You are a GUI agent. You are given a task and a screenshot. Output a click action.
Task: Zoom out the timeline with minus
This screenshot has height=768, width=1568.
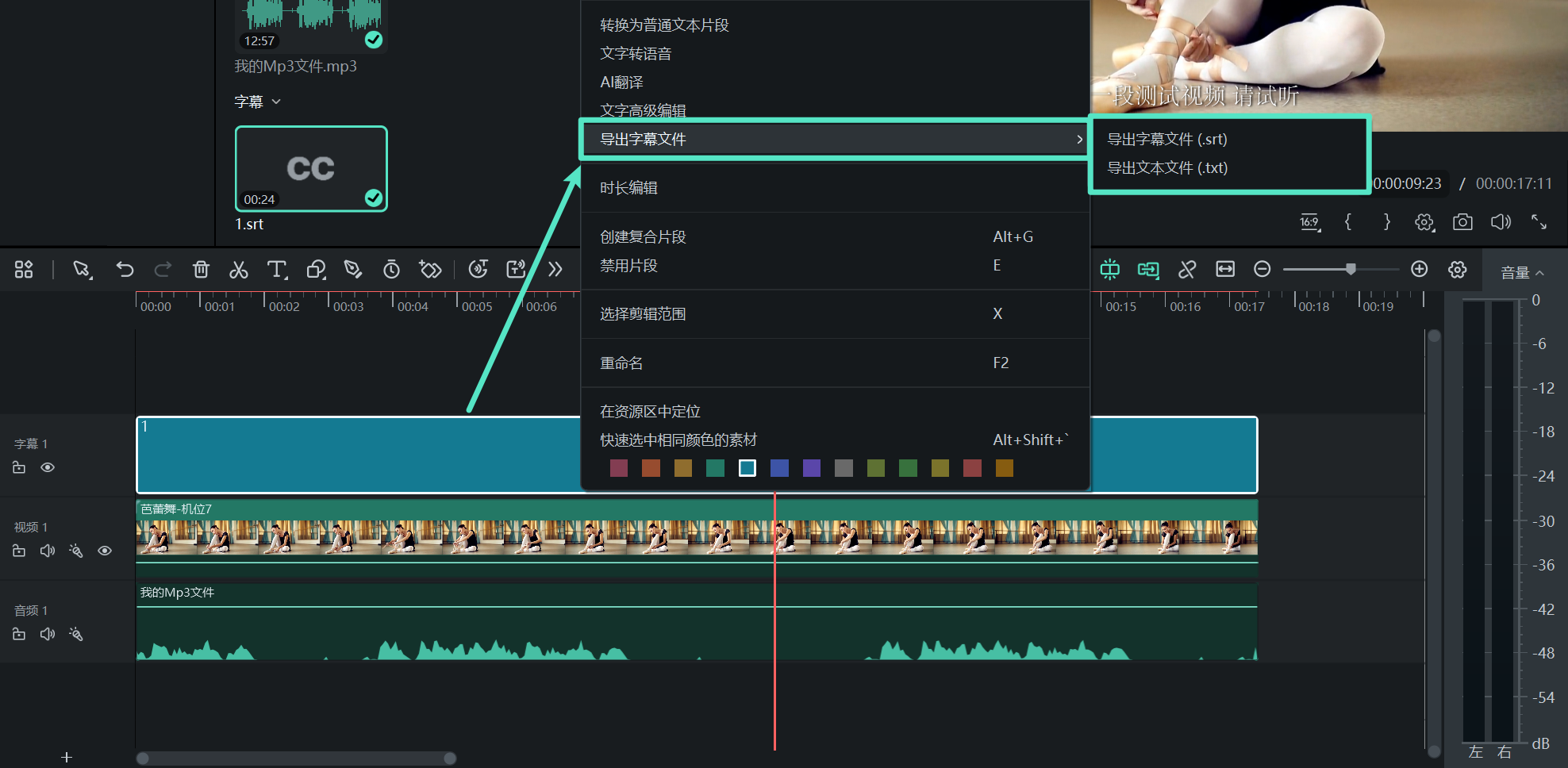pos(1262,270)
